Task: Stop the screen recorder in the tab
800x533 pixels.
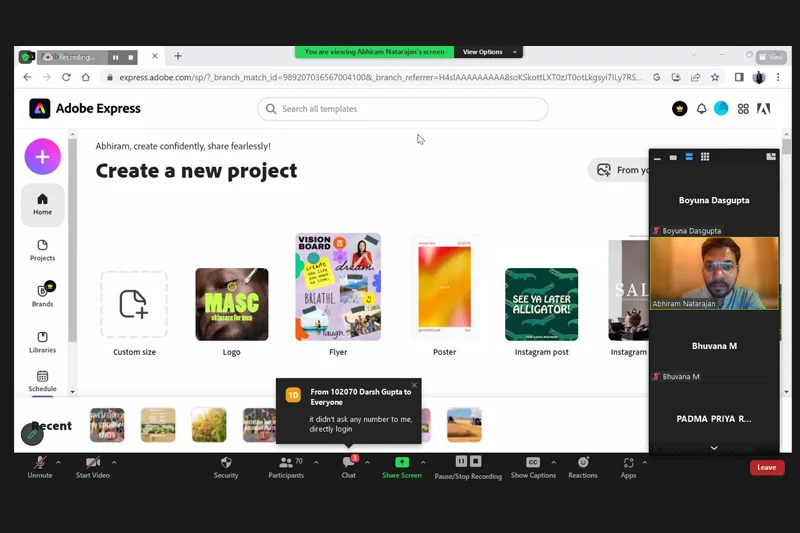Action: (x=131, y=57)
